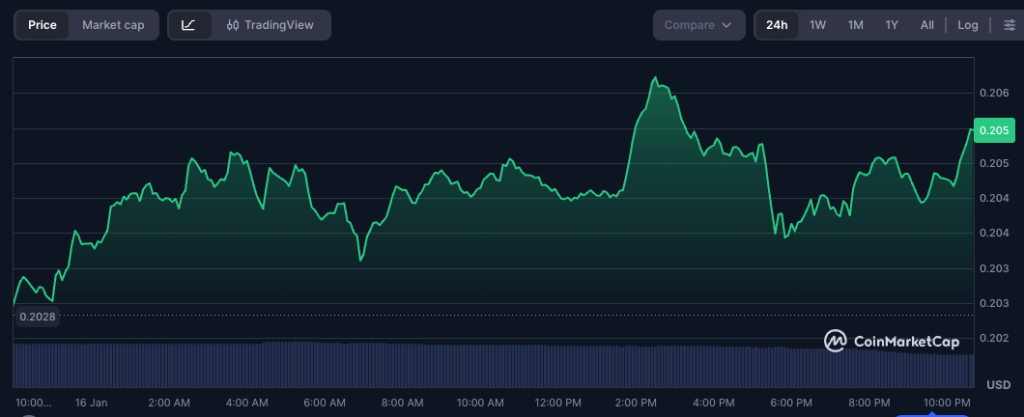Screen dimensions: 1024x417
Task: Change chart range to 1Y
Action: click(x=891, y=25)
